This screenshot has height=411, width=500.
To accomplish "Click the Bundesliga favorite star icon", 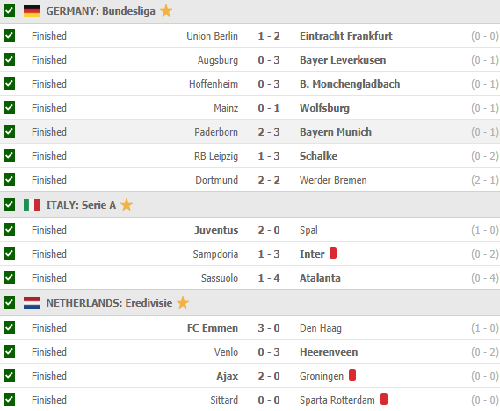I will point(166,11).
